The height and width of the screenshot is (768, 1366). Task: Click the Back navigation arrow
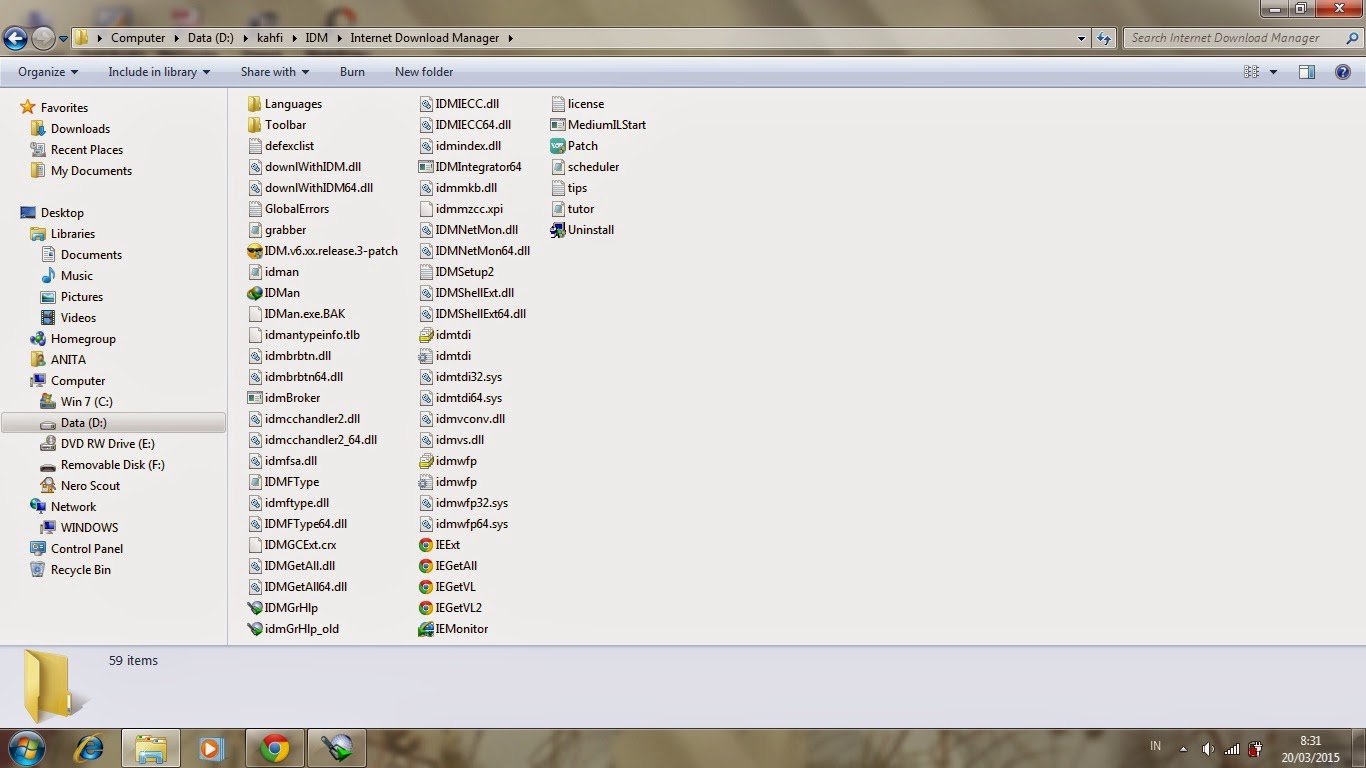15,39
